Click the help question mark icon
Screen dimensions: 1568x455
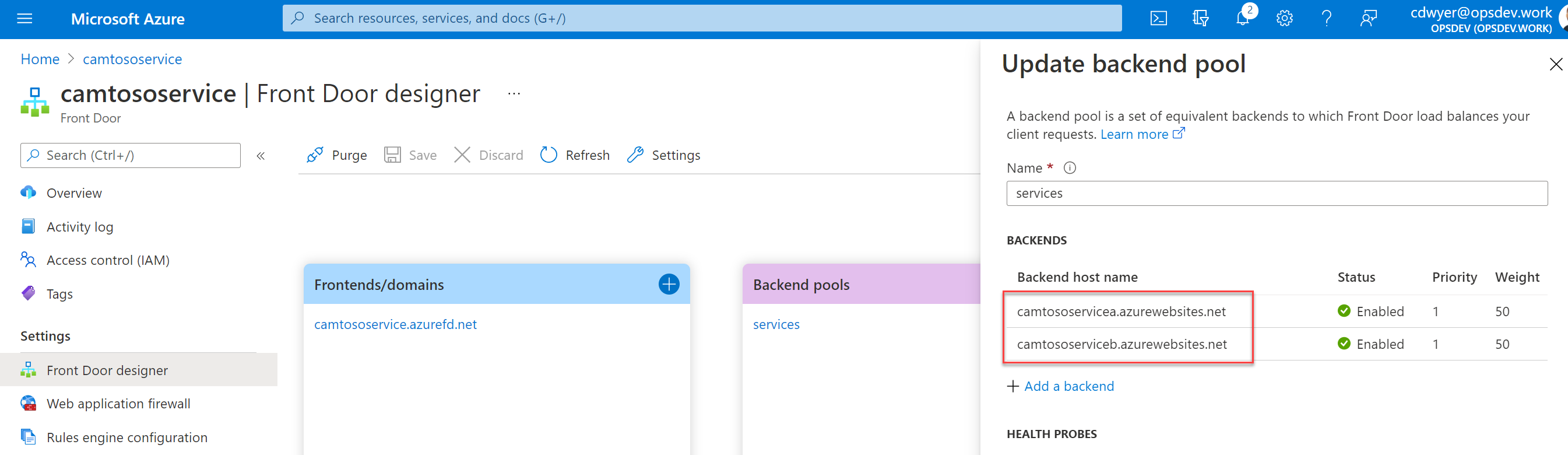(1326, 19)
